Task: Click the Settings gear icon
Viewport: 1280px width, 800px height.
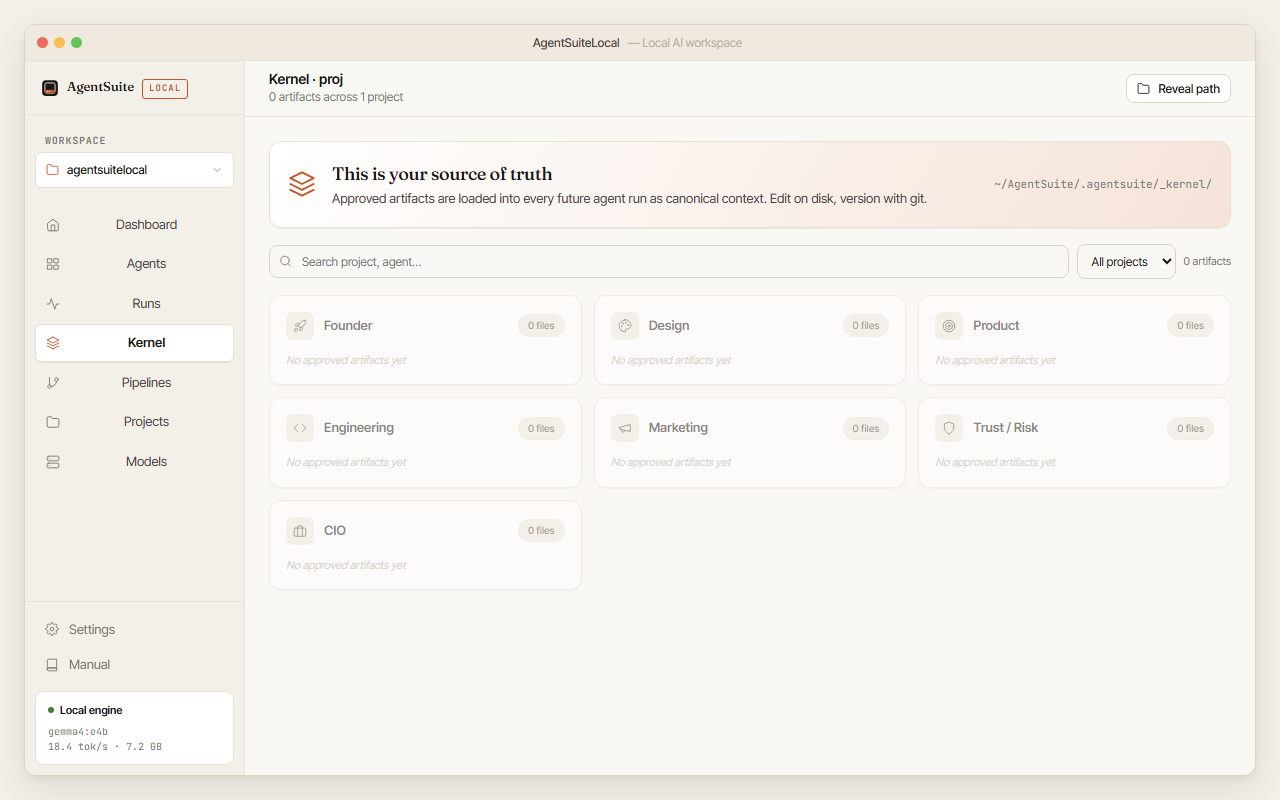Action: [52, 630]
